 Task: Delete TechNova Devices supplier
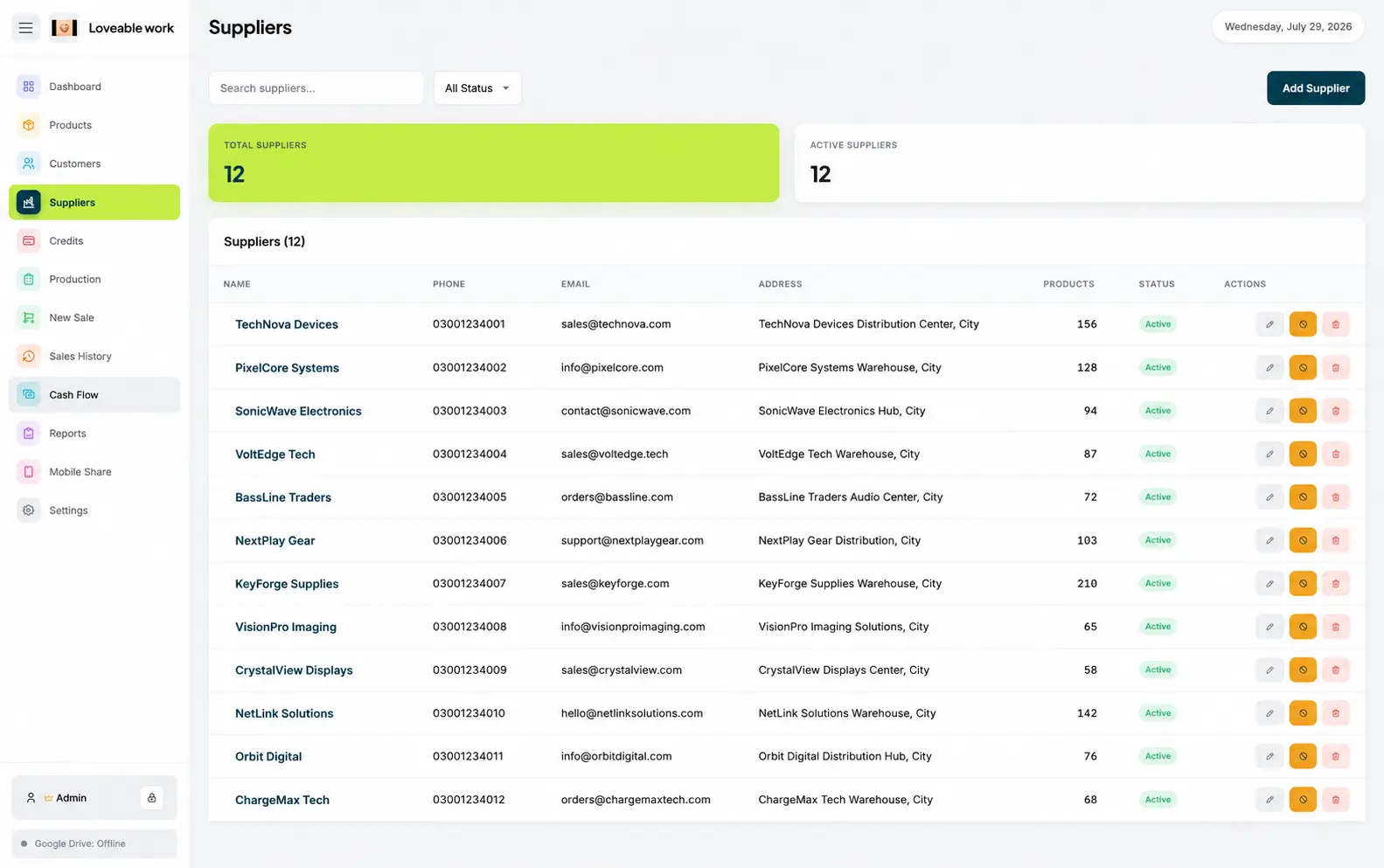[x=1336, y=324]
